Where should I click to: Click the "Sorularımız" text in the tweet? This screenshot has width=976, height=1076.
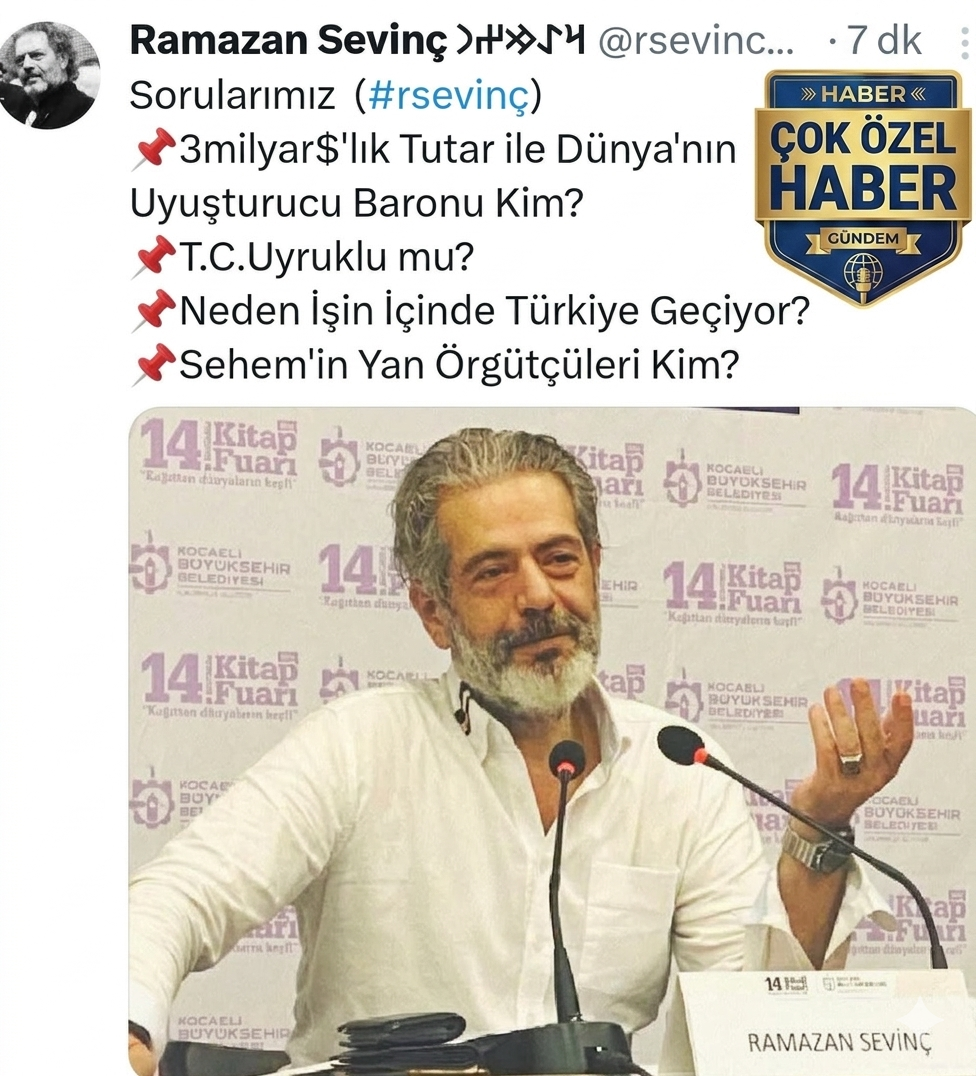[x=232, y=95]
